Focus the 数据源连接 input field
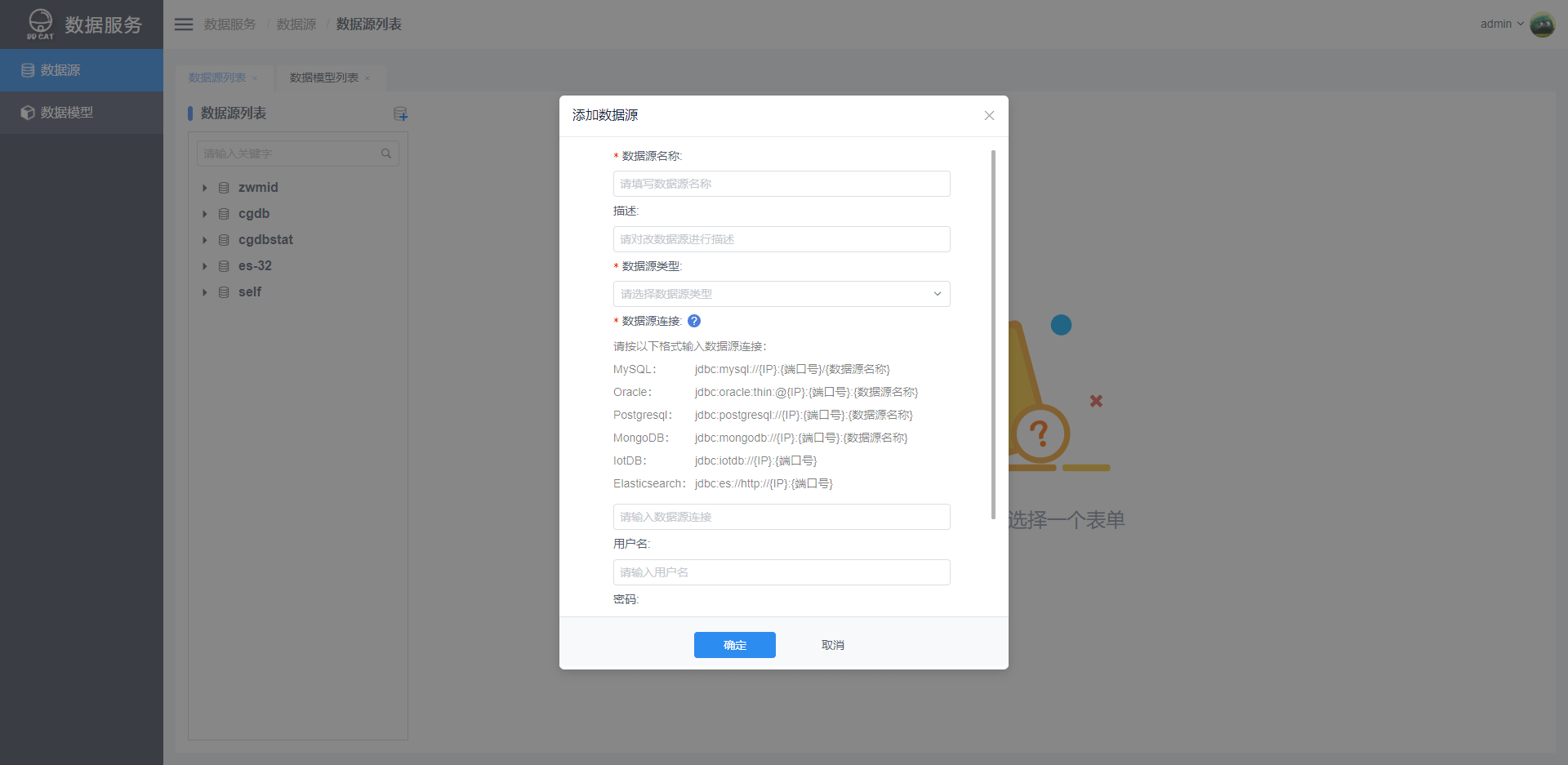This screenshot has height=765, width=1568. pos(782,517)
